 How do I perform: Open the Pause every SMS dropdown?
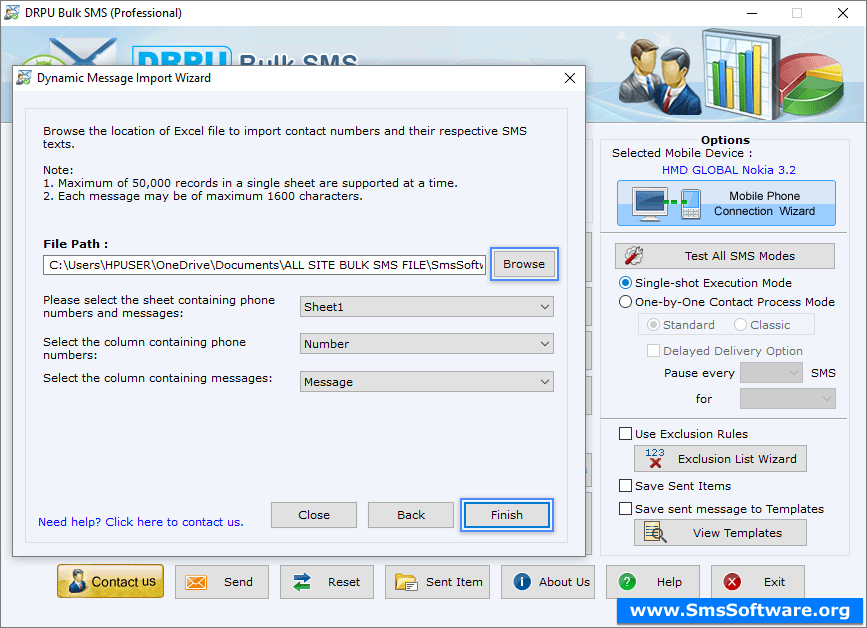click(771, 373)
